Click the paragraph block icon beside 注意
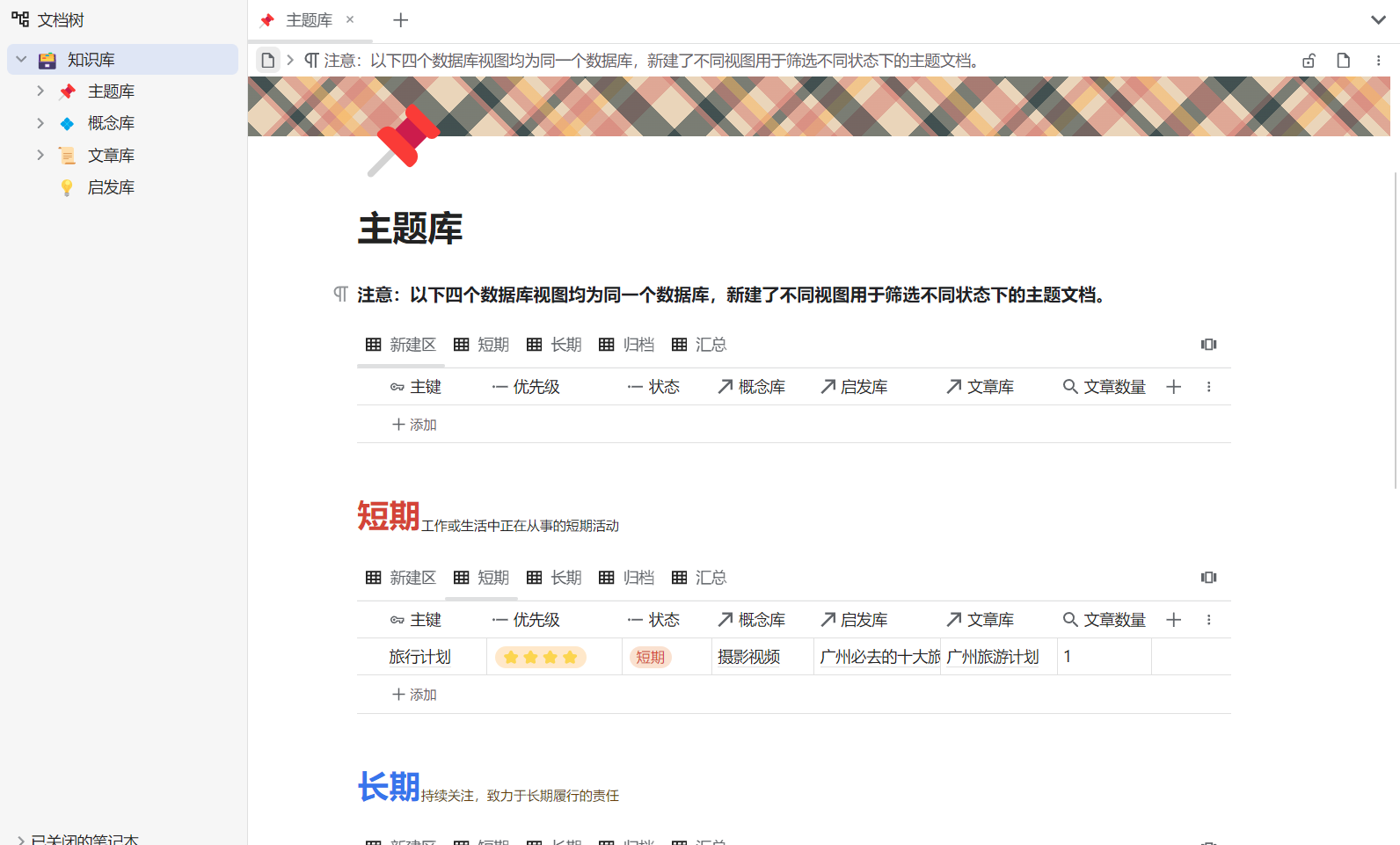 pos(340,295)
